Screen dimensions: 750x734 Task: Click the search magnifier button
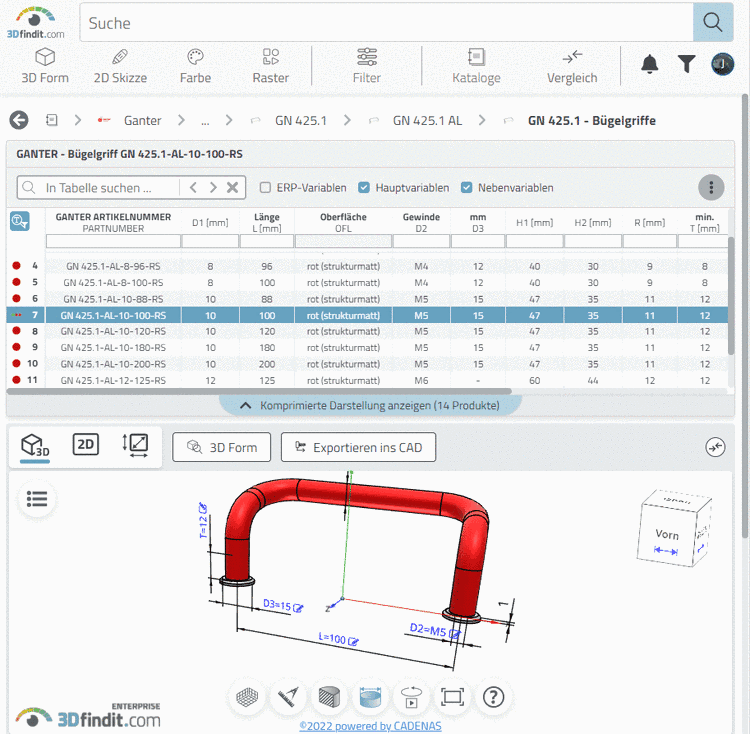[713, 22]
